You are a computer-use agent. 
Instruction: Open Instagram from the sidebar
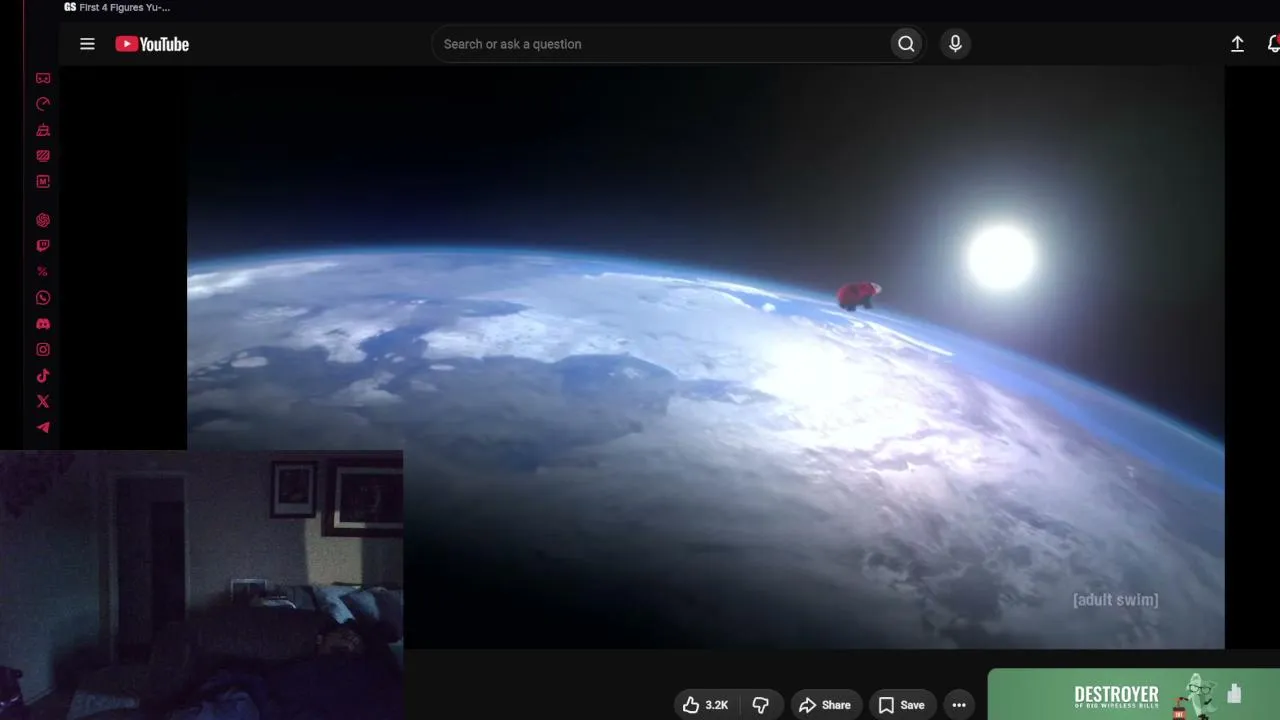pos(43,350)
